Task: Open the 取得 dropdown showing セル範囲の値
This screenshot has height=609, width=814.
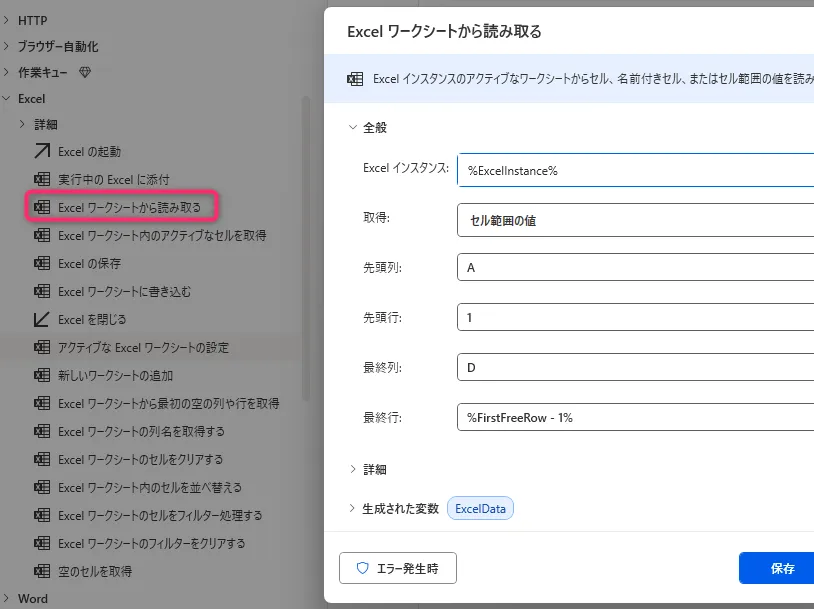Action: click(635, 220)
